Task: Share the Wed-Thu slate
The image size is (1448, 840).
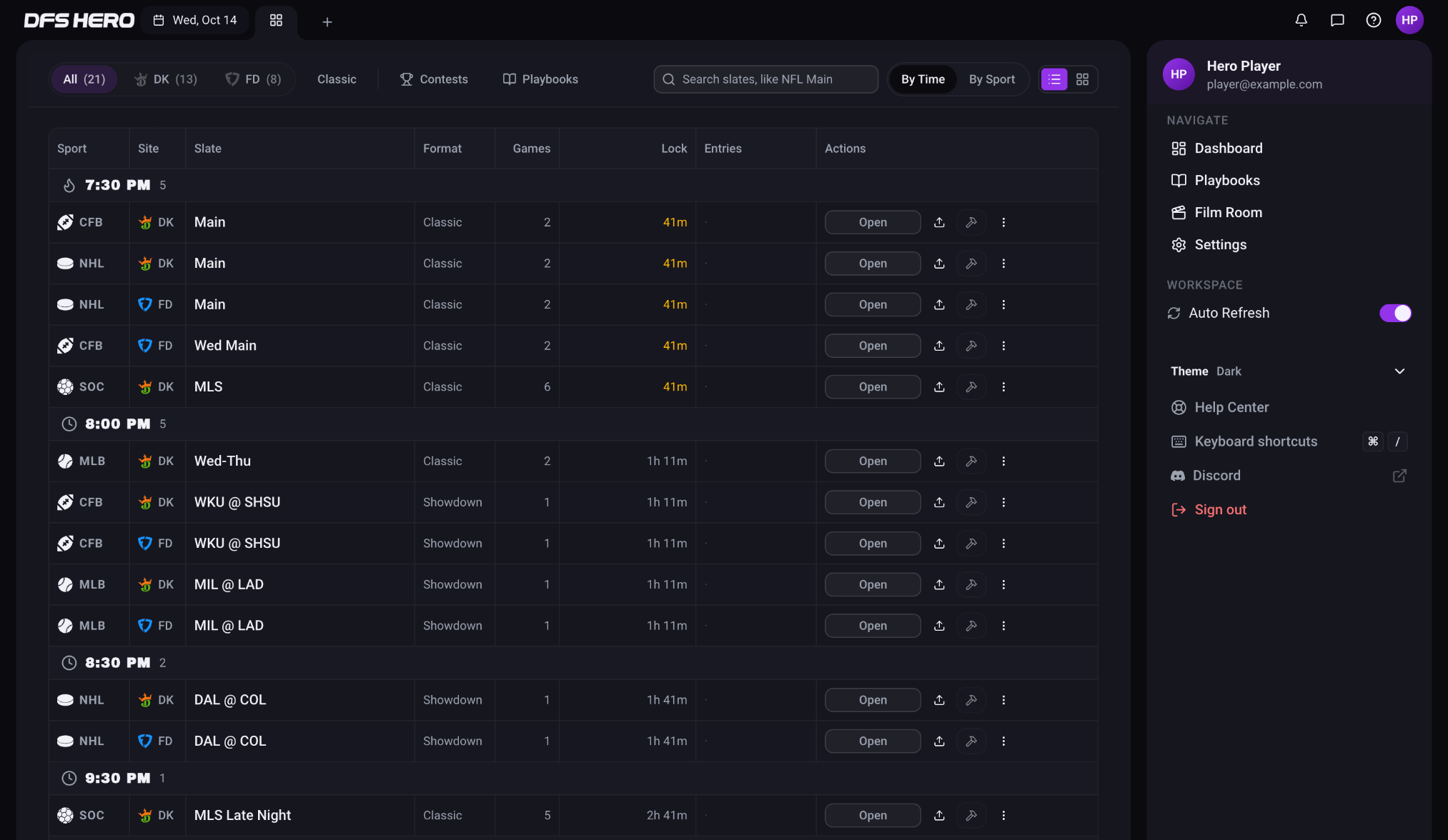Action: 939,461
